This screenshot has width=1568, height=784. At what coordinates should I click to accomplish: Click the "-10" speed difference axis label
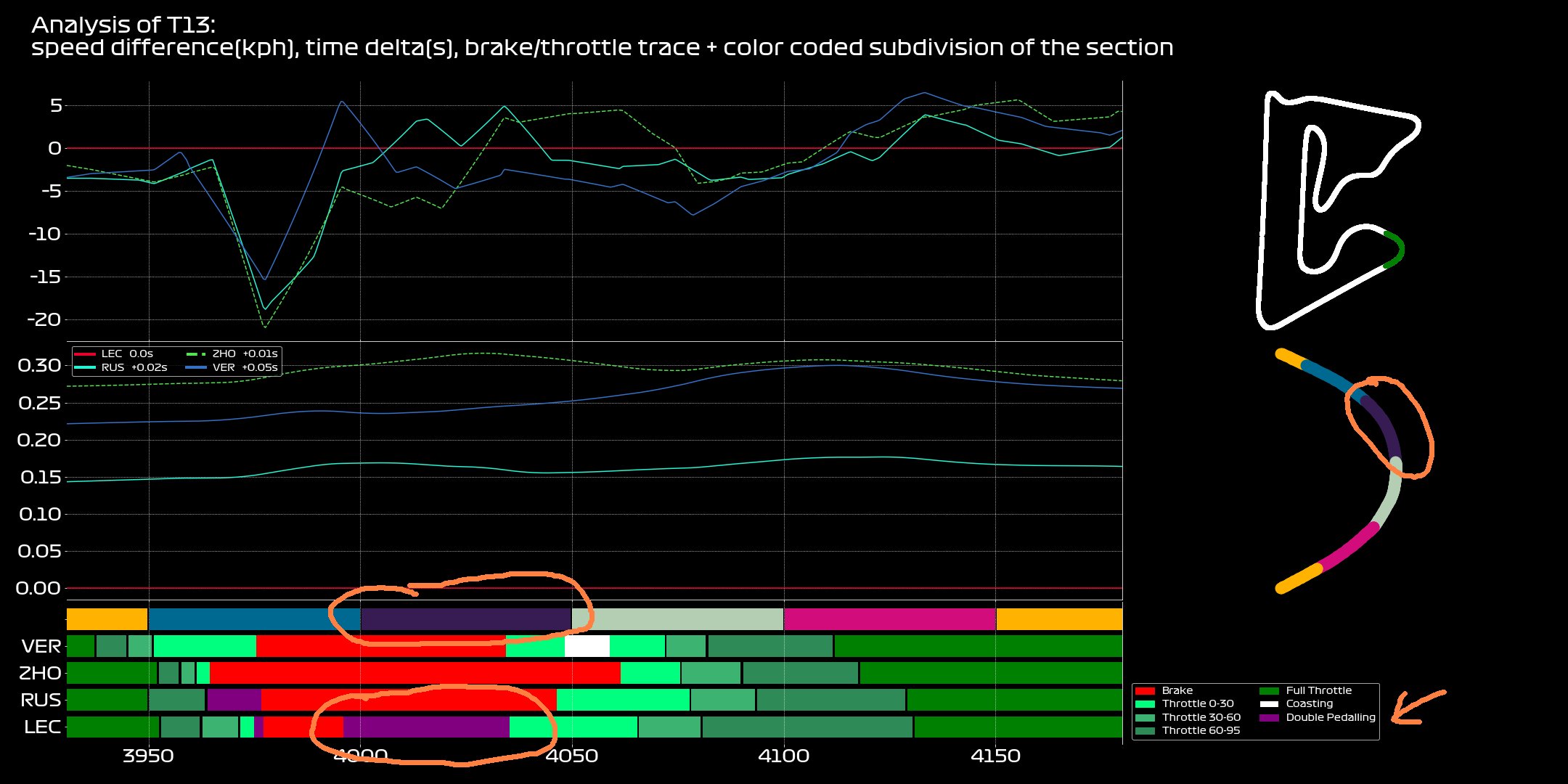(45, 234)
